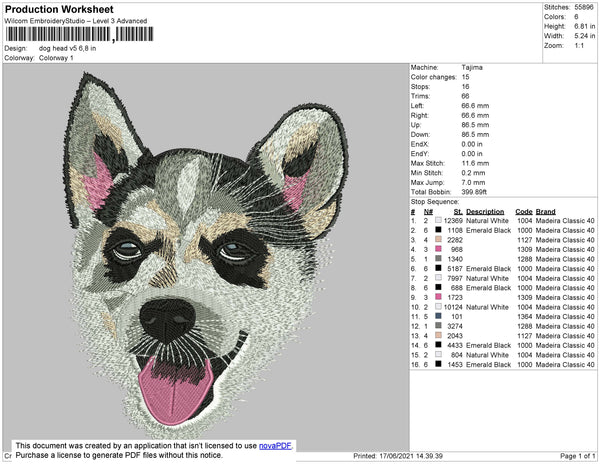Choose the peach swatch in stop 3

tap(438, 240)
